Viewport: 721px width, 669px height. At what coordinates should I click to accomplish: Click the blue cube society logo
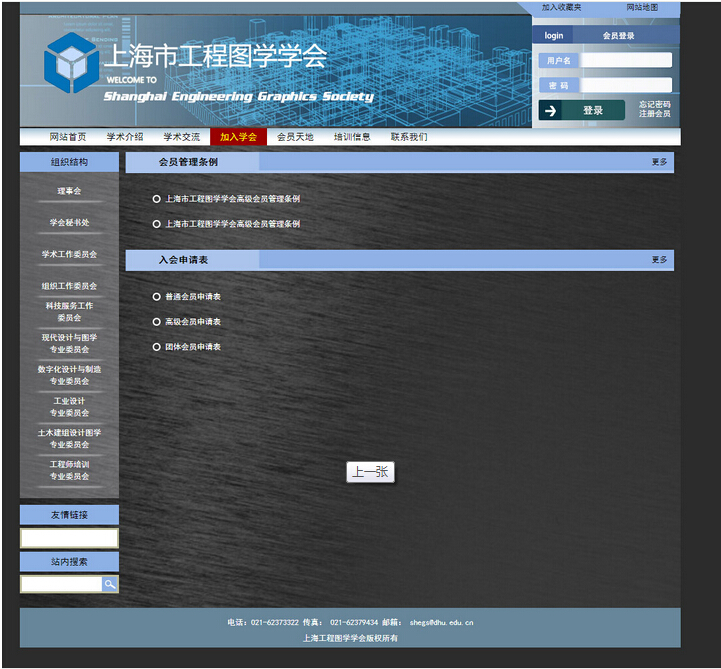[x=71, y=65]
